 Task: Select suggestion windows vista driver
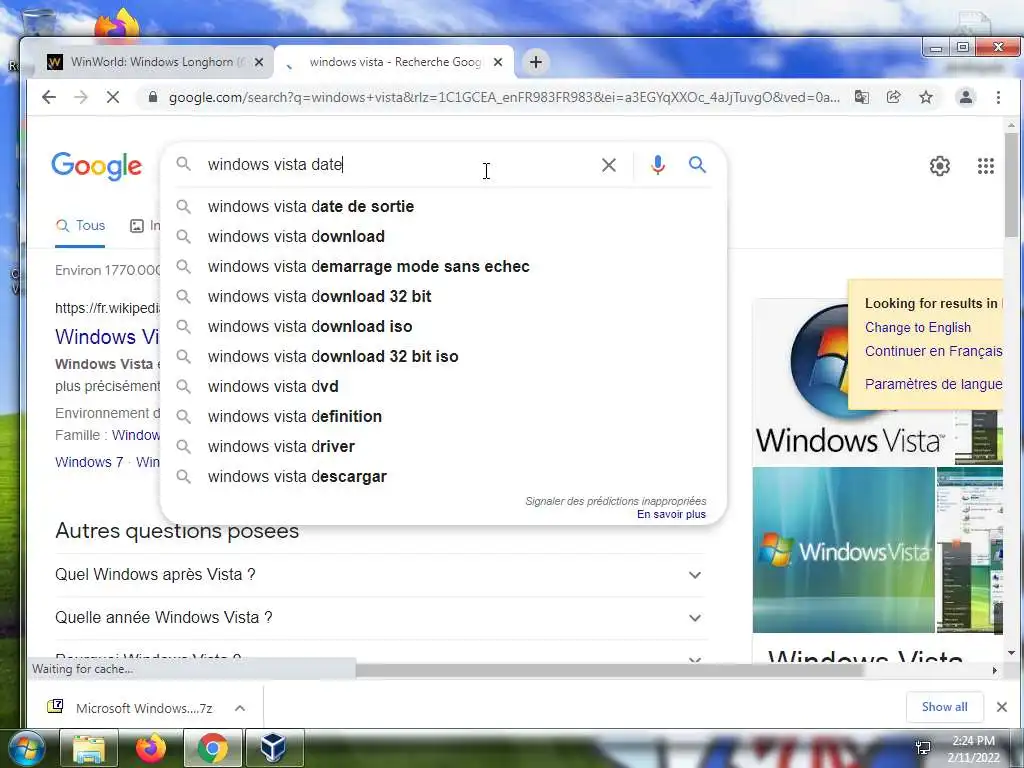pyautogui.click(x=443, y=447)
